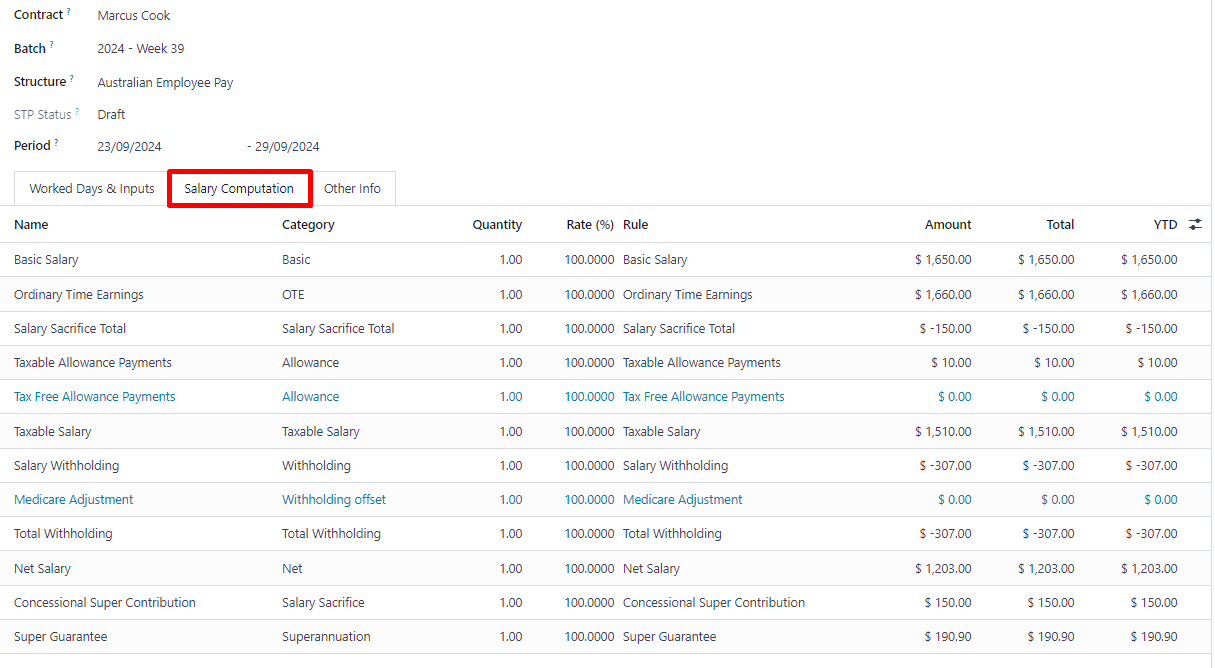Open the Contract dropdown showing Marcus Cook
Screen dimensions: 1215x668
click(x=134, y=16)
